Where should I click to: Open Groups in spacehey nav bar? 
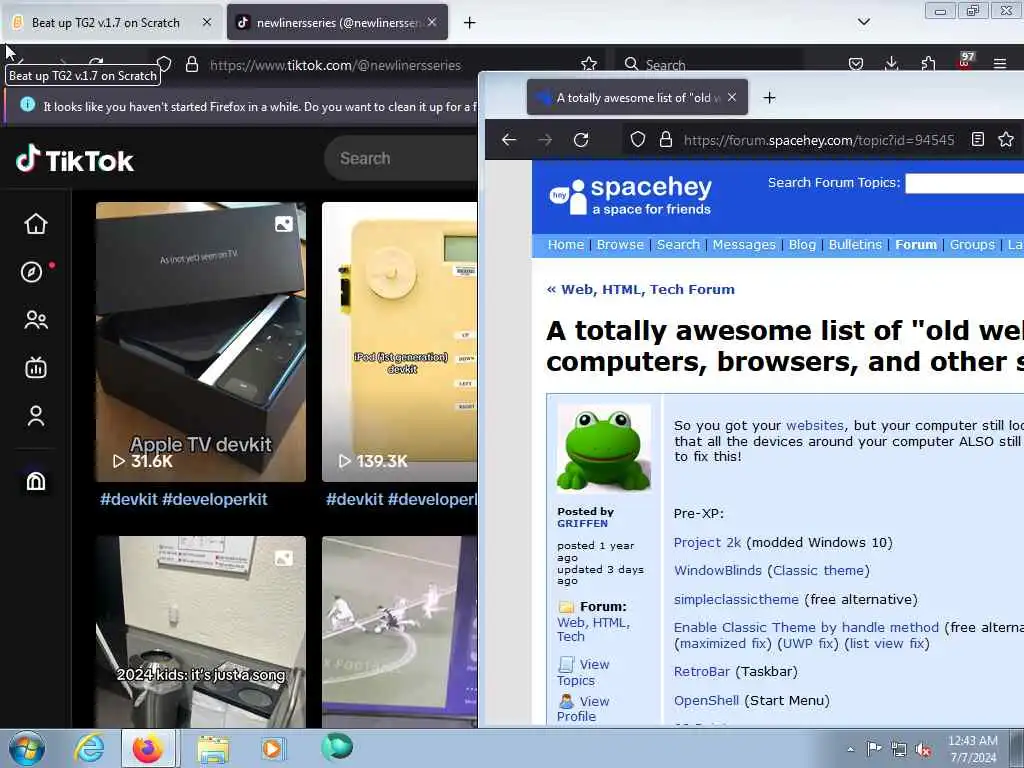coord(972,244)
